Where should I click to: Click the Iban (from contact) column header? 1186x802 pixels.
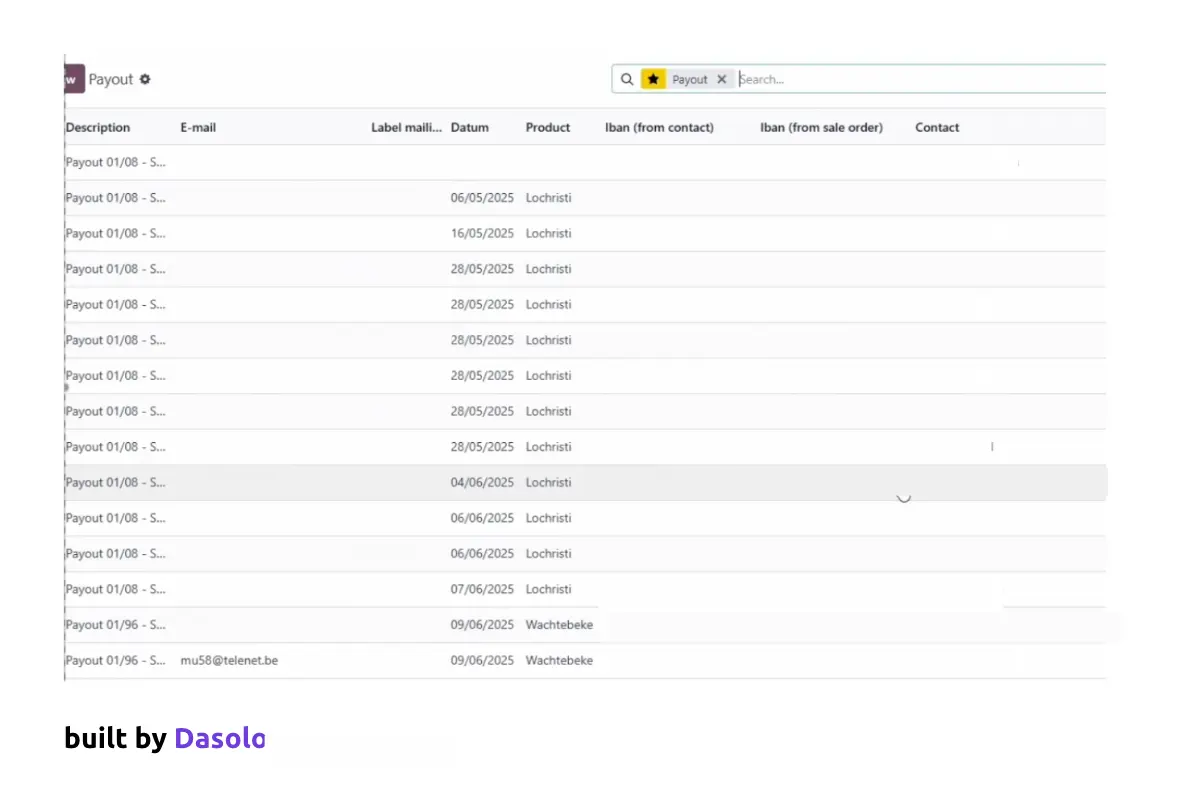659,127
